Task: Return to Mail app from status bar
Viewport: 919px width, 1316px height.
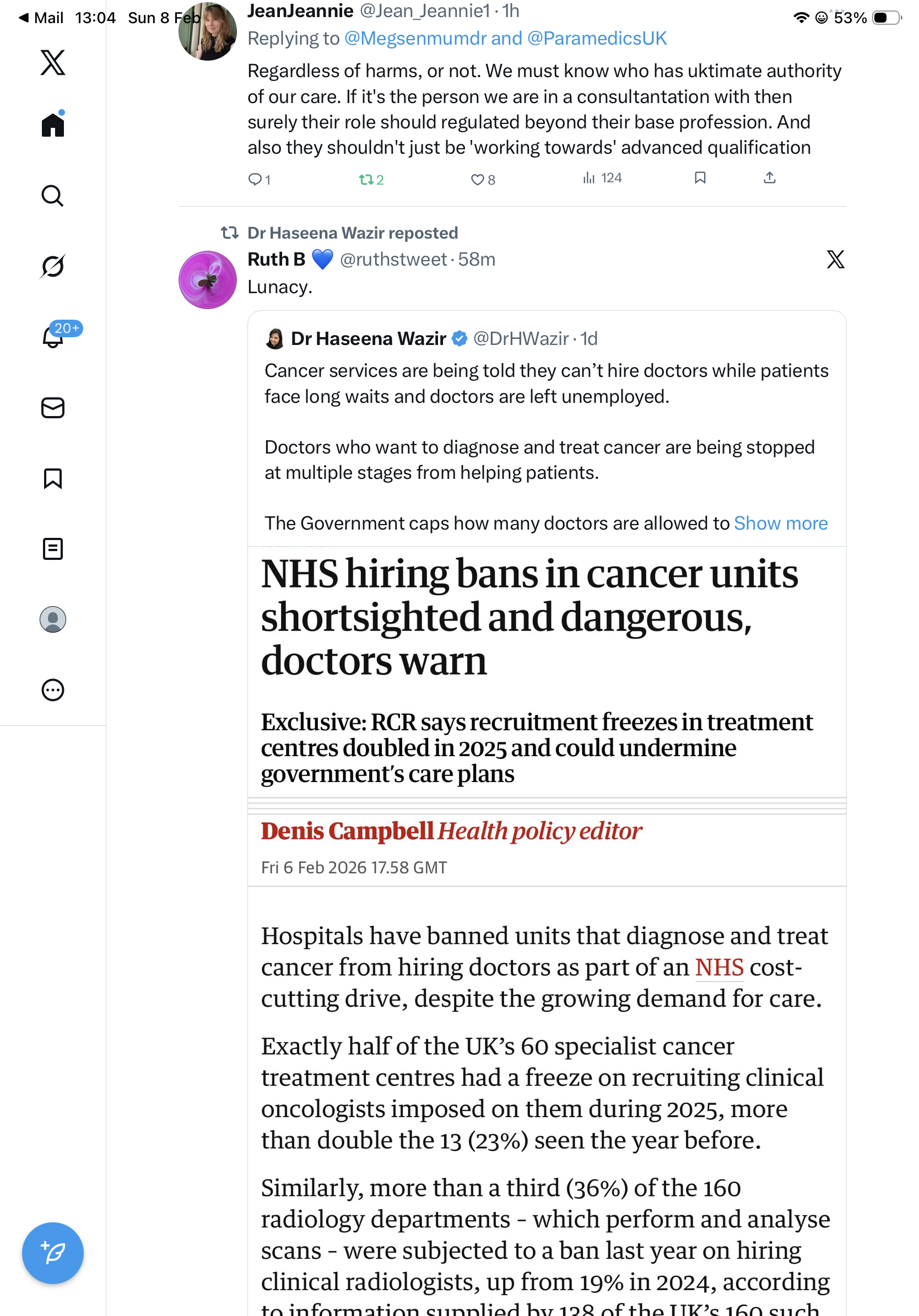Action: (x=41, y=18)
